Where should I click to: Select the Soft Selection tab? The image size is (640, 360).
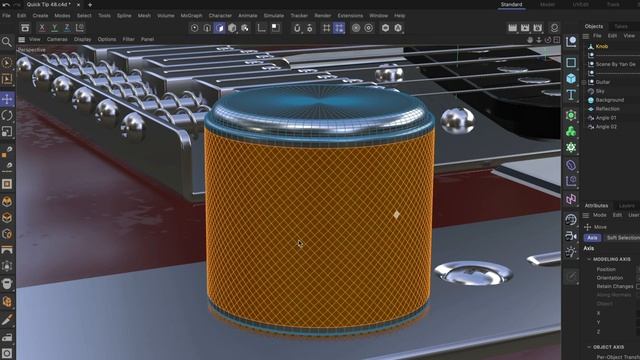pyautogui.click(x=623, y=238)
